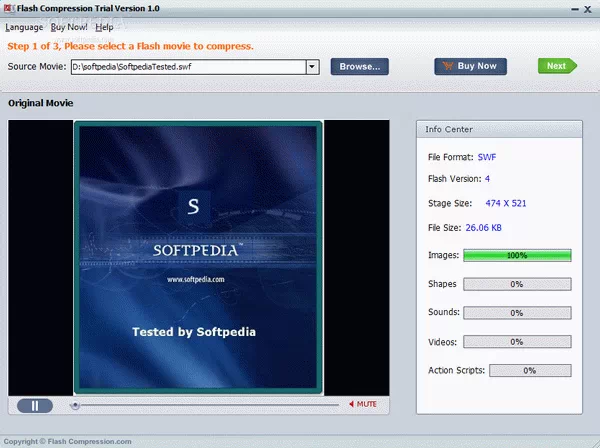Click the Videos 0% progress bar
The width and height of the screenshot is (600, 448).
coord(517,342)
